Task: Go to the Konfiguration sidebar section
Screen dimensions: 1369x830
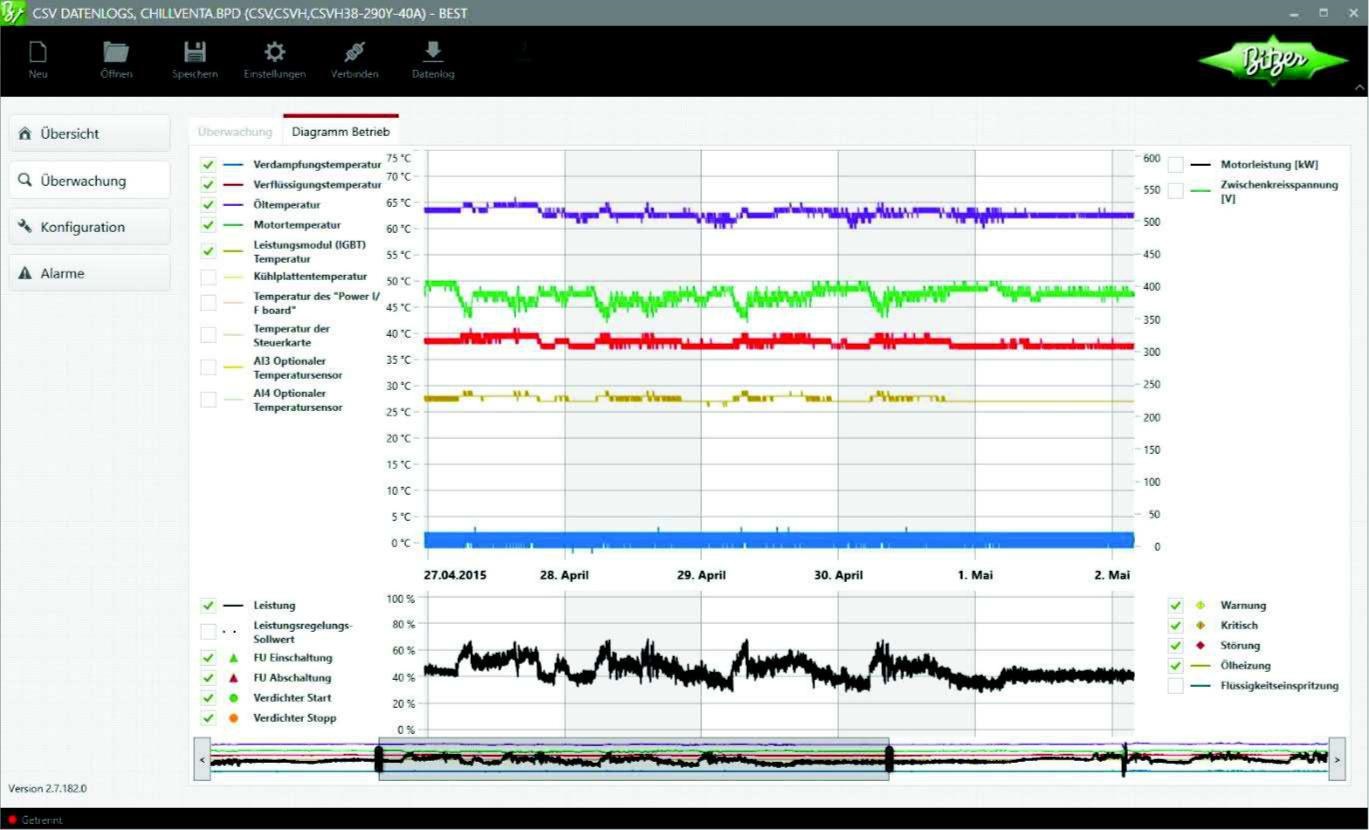Action: point(89,227)
